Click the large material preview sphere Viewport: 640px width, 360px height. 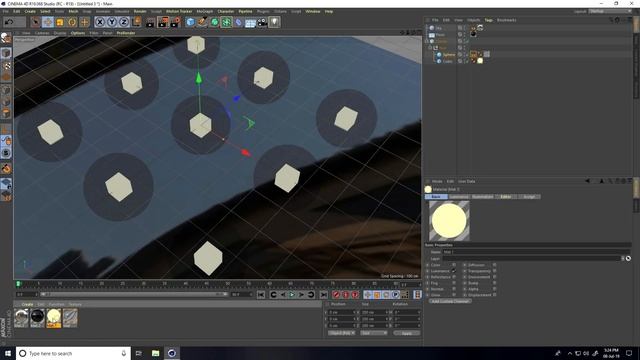click(x=449, y=221)
